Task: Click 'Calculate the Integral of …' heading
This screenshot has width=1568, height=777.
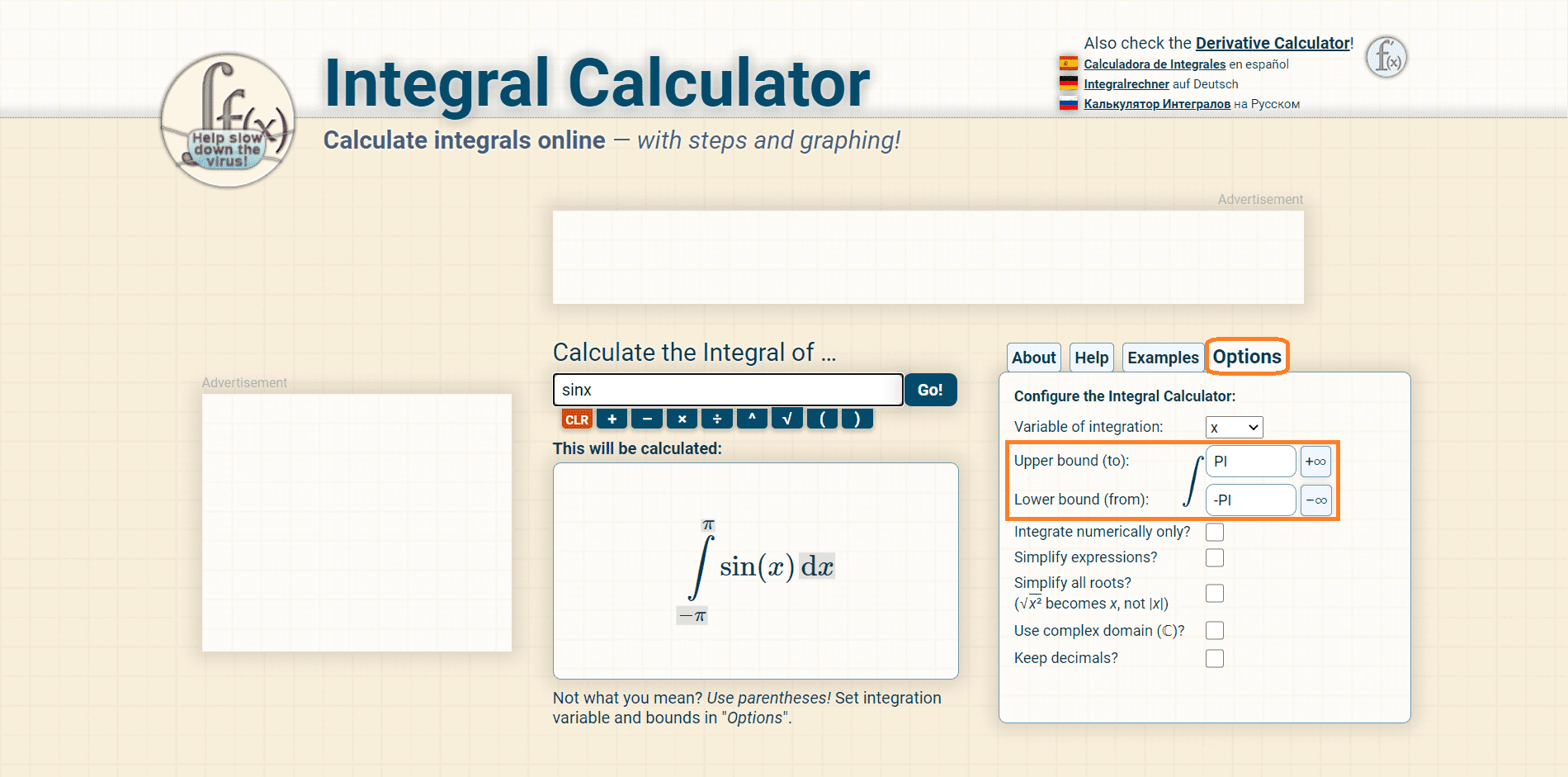Action: pos(695,353)
